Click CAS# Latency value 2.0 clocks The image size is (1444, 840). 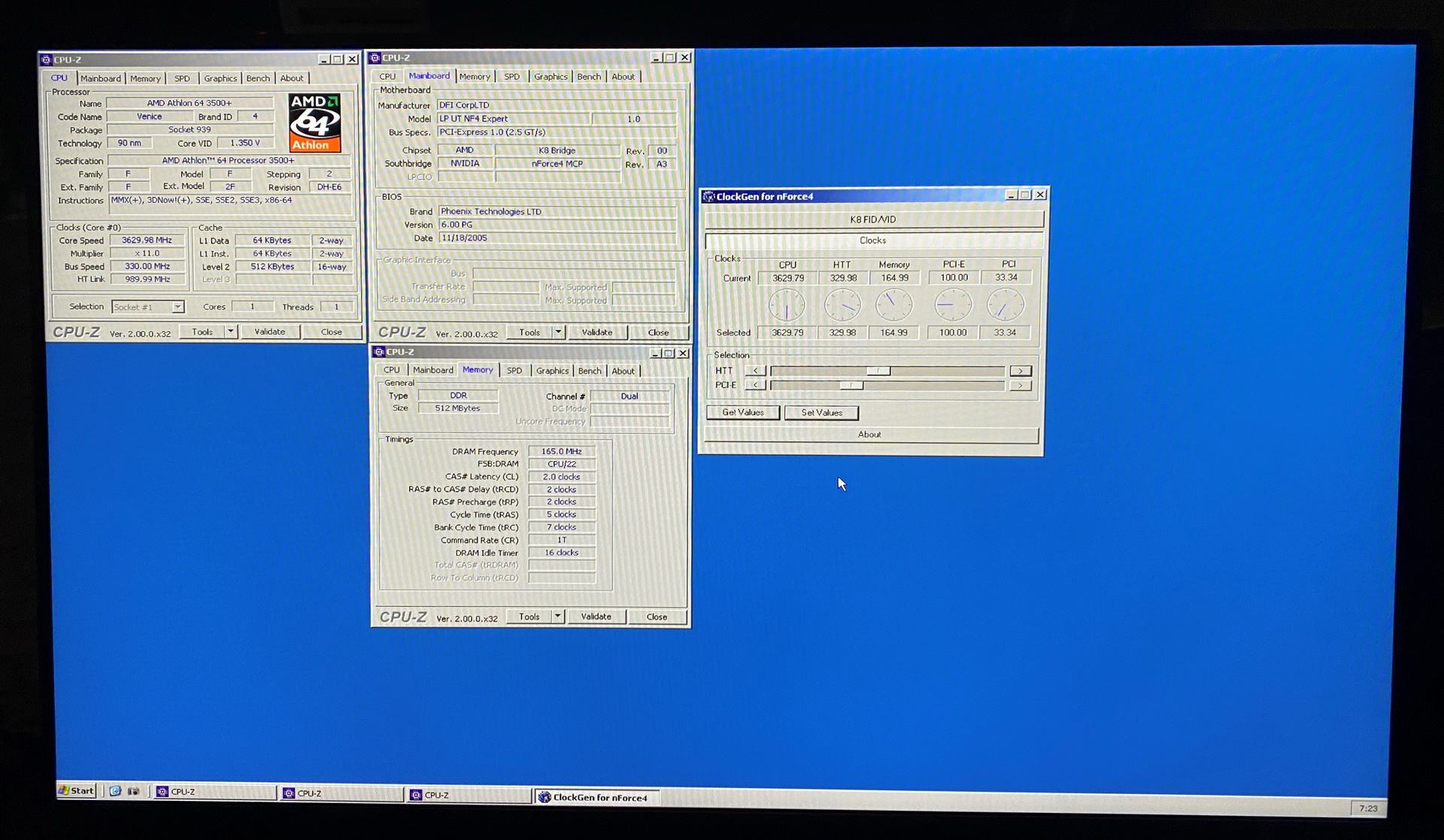pyautogui.click(x=562, y=477)
